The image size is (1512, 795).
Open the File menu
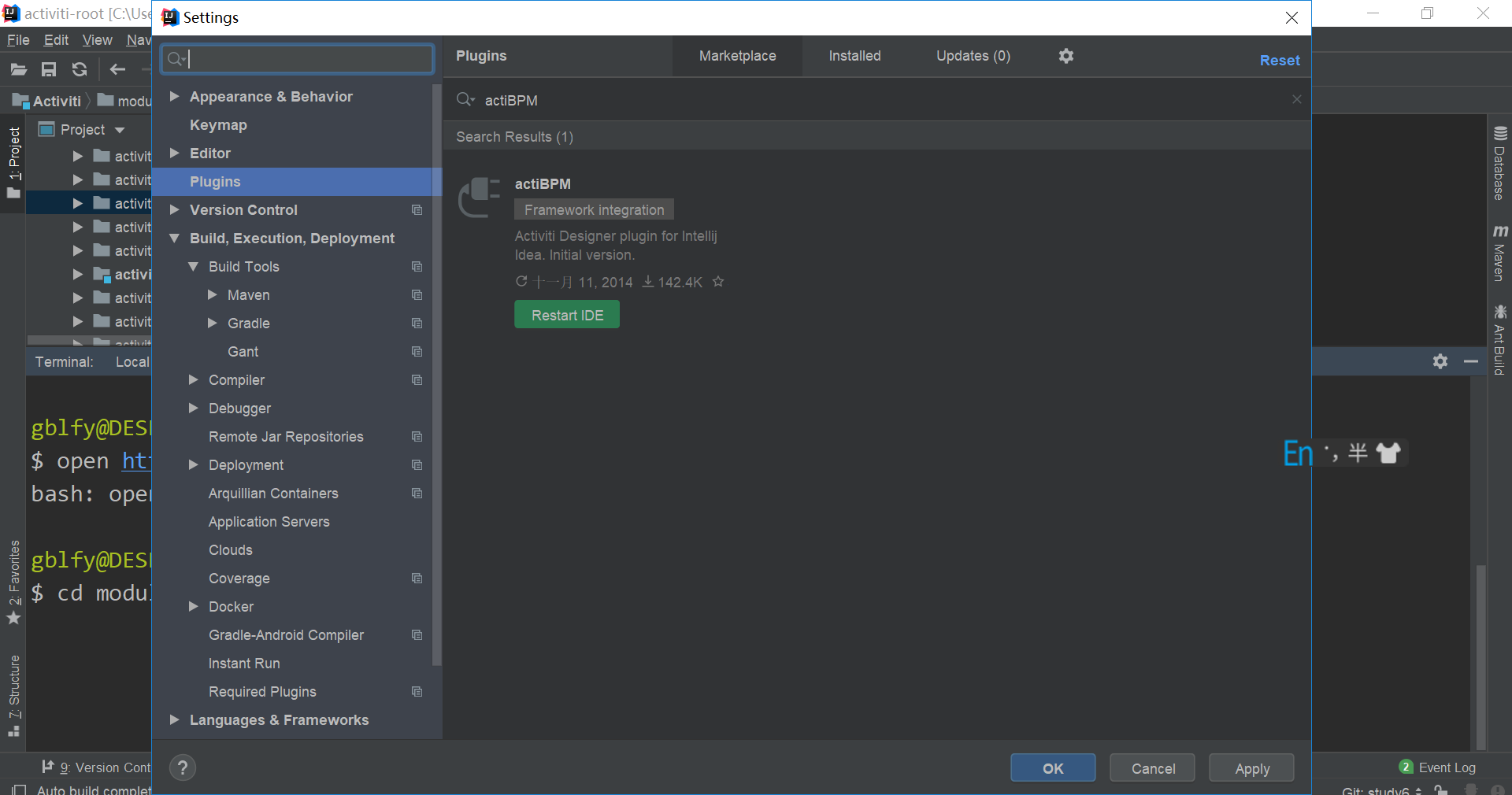point(18,40)
